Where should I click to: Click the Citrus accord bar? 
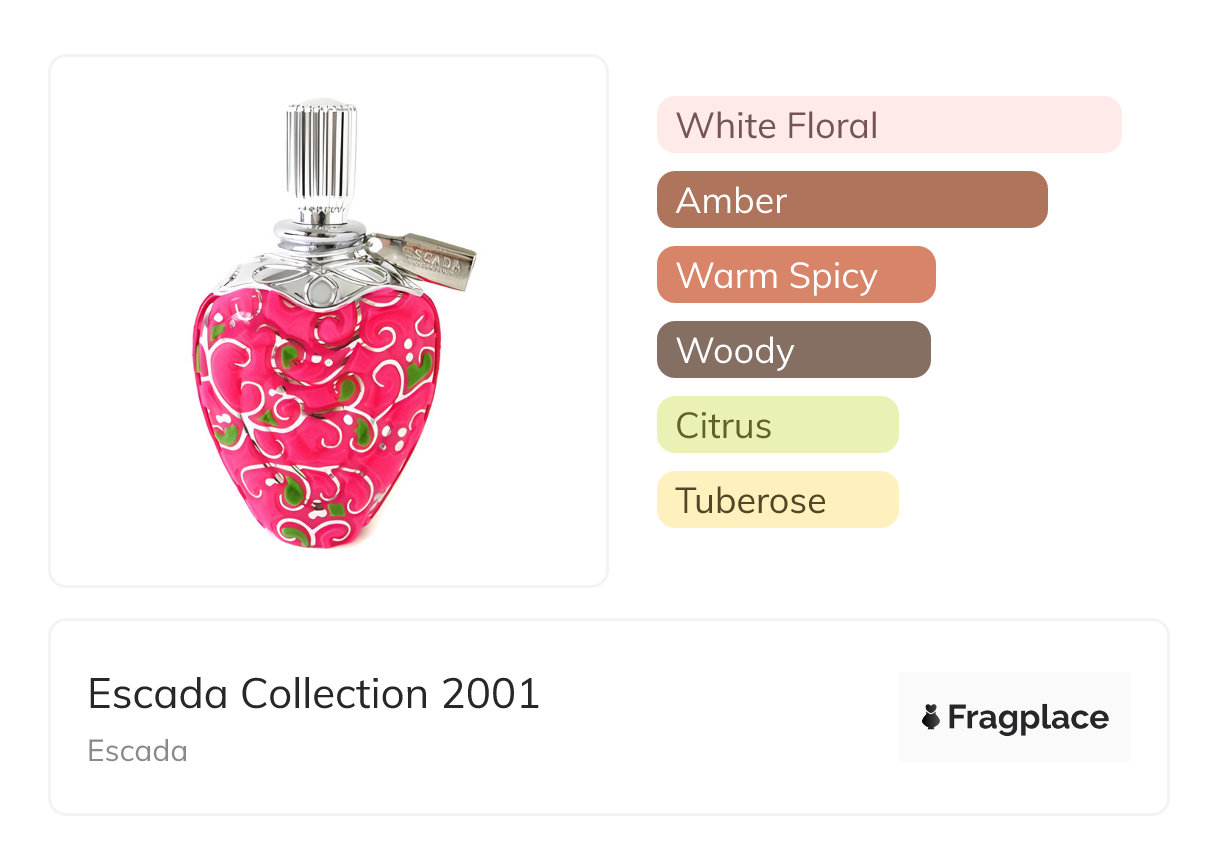tap(777, 425)
